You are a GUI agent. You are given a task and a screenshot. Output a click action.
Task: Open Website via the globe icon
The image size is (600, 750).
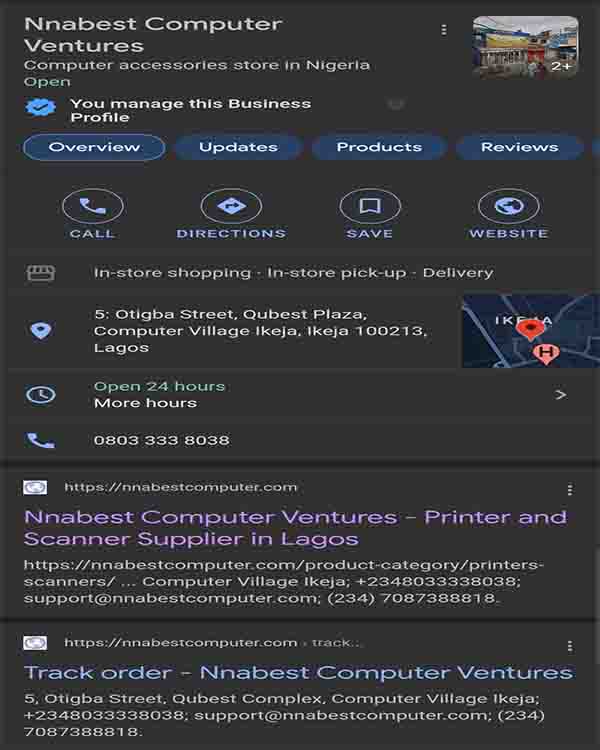coord(509,206)
